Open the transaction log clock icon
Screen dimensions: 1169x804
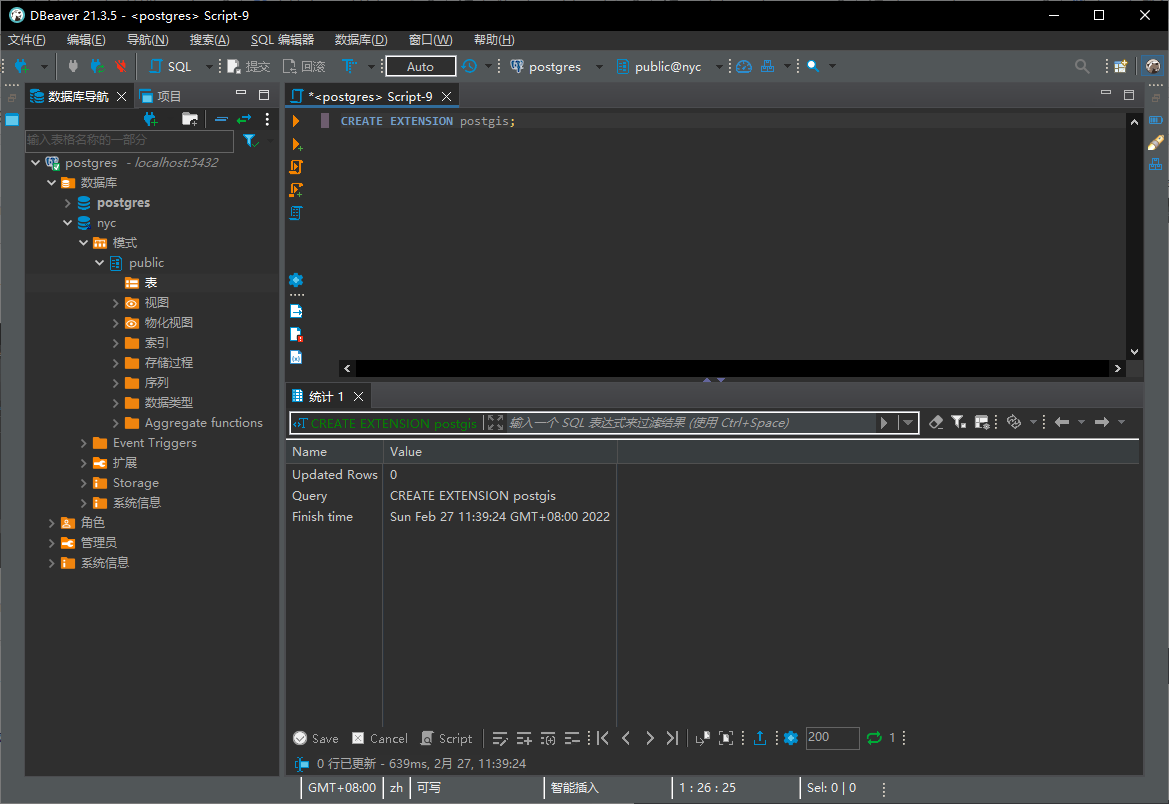pos(469,66)
